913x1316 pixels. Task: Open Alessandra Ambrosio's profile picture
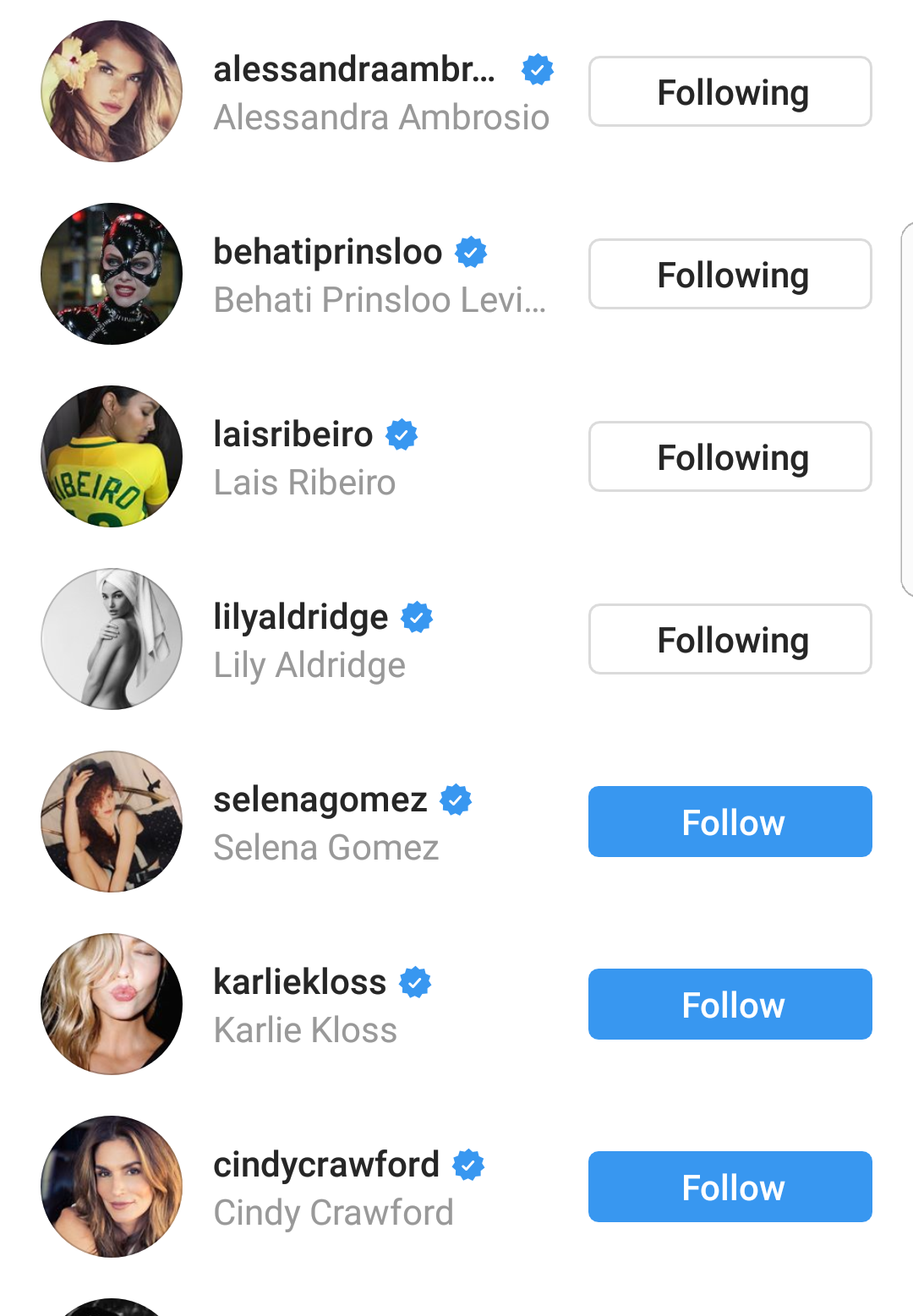pyautogui.click(x=111, y=90)
